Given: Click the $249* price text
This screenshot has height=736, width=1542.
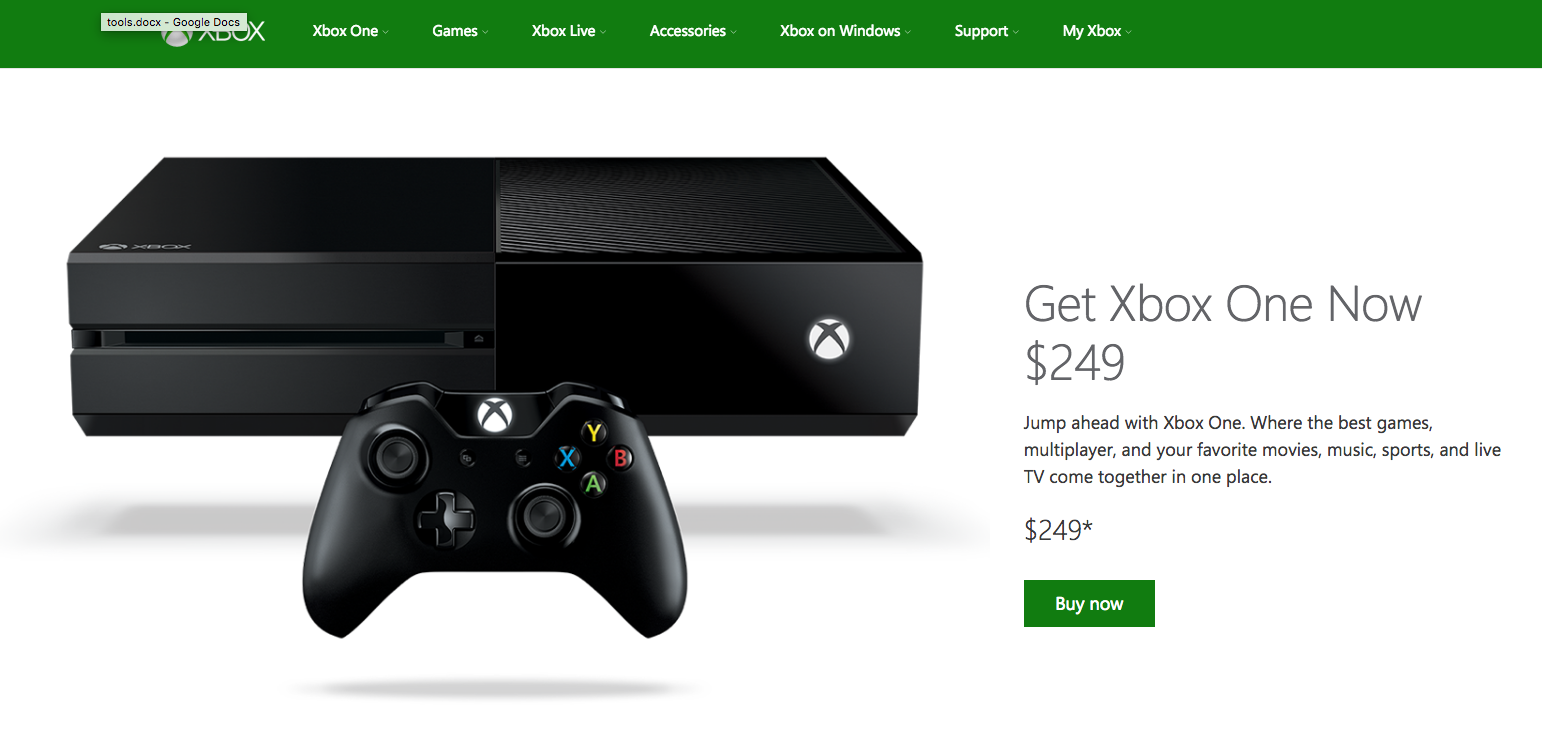Looking at the screenshot, I should click(x=1058, y=530).
